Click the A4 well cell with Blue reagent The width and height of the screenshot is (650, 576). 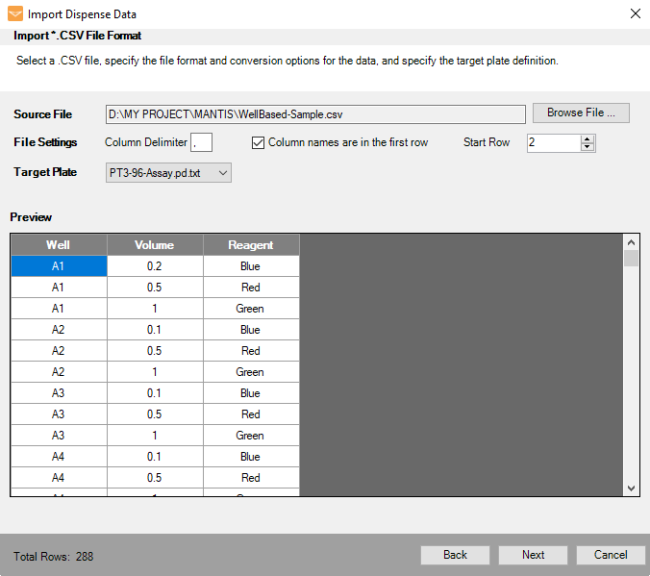pyautogui.click(x=59, y=456)
